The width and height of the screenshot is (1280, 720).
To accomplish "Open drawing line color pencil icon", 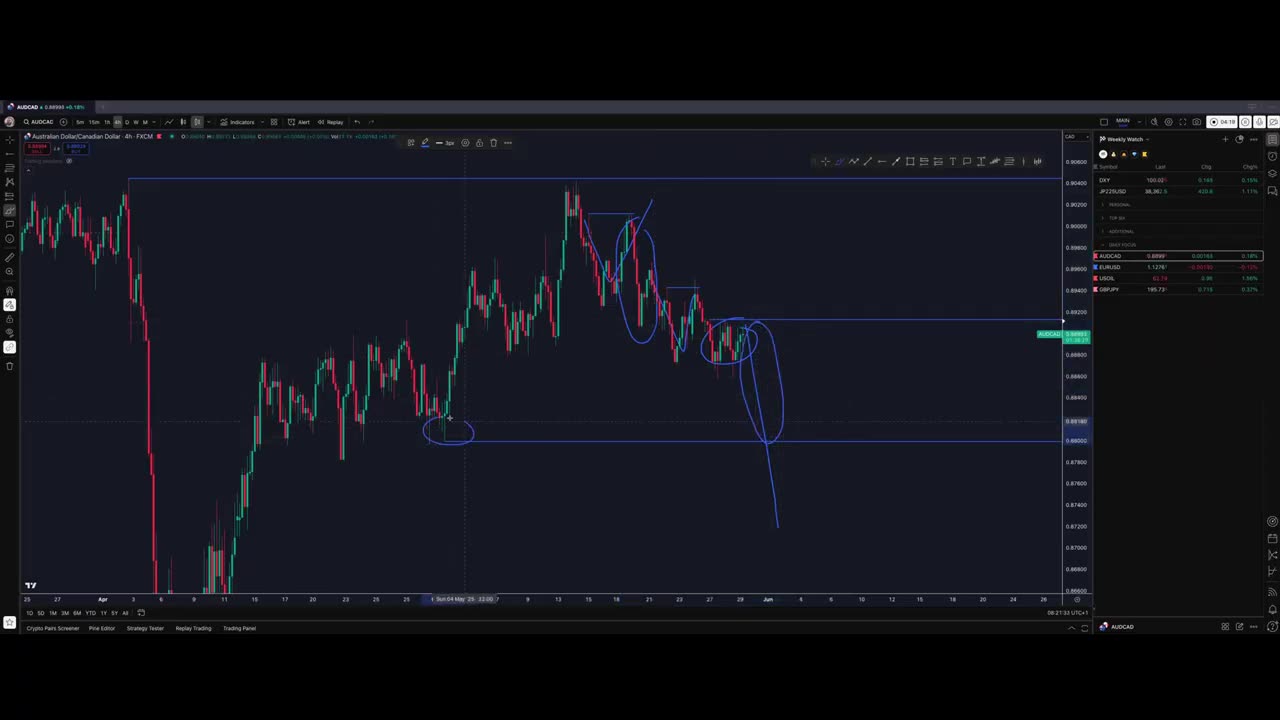I will tap(425, 143).
